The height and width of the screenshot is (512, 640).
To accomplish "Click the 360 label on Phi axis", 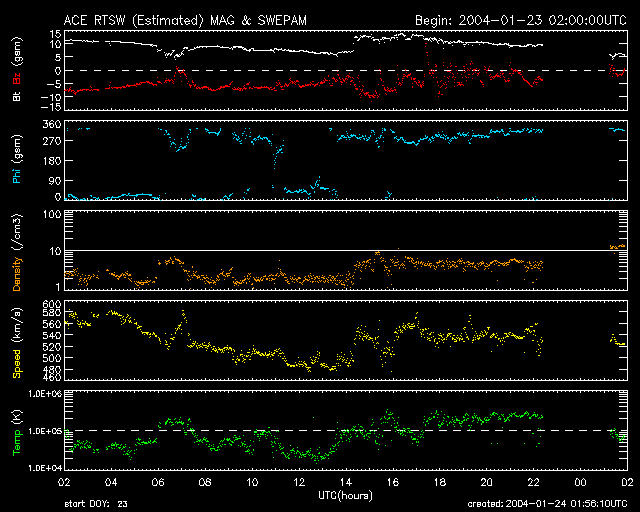I will (52, 124).
